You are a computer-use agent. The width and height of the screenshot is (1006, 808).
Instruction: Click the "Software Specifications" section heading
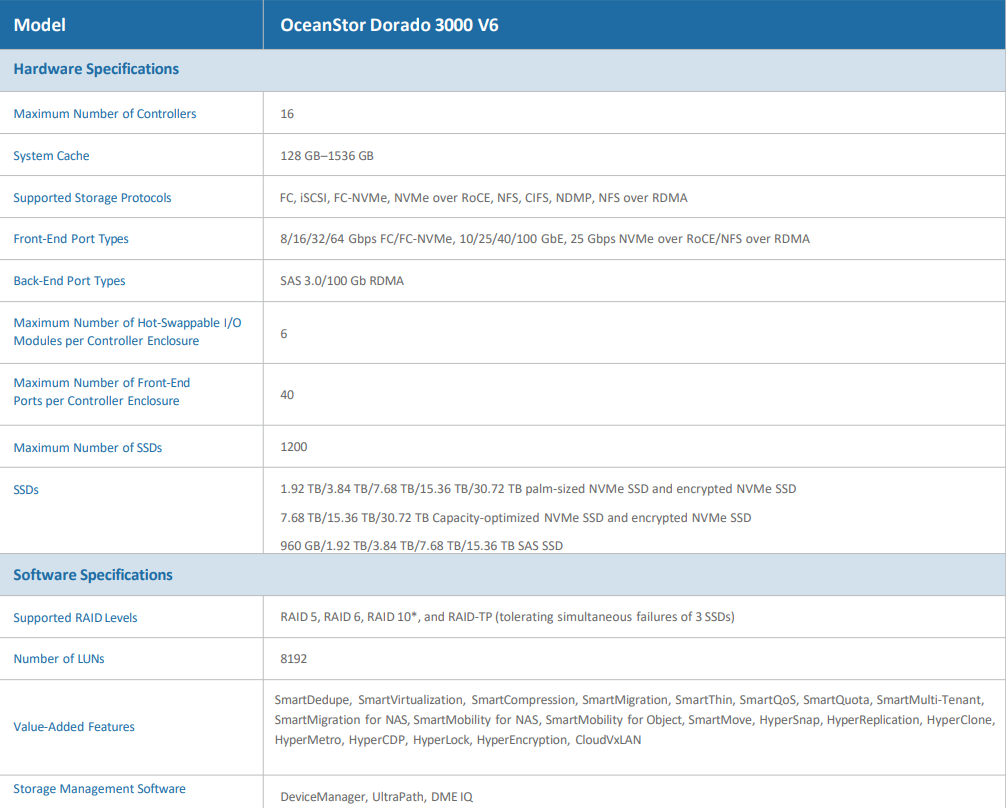93,575
